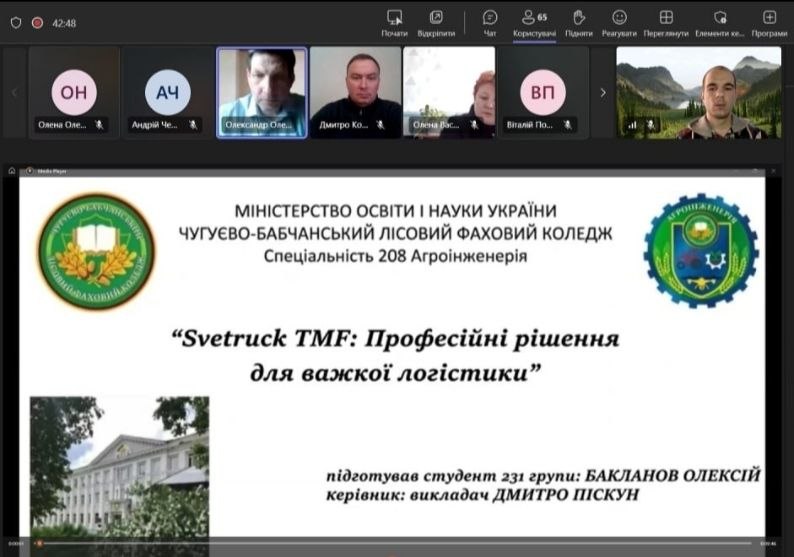Screen dimensions: 794x557
Task: Open the Реагувати reactions menu
Action: point(619,21)
